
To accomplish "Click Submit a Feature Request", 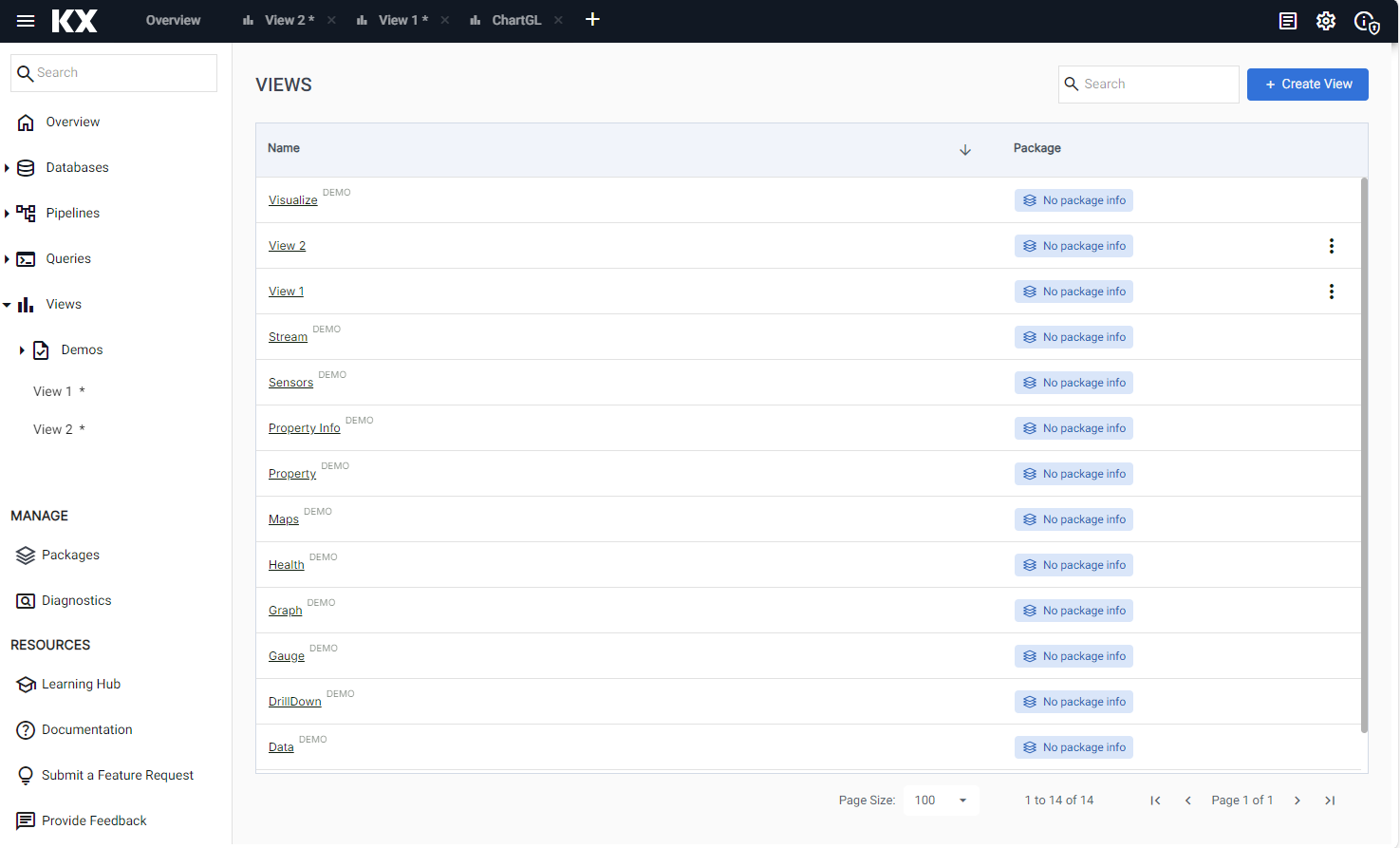I will [118, 776].
